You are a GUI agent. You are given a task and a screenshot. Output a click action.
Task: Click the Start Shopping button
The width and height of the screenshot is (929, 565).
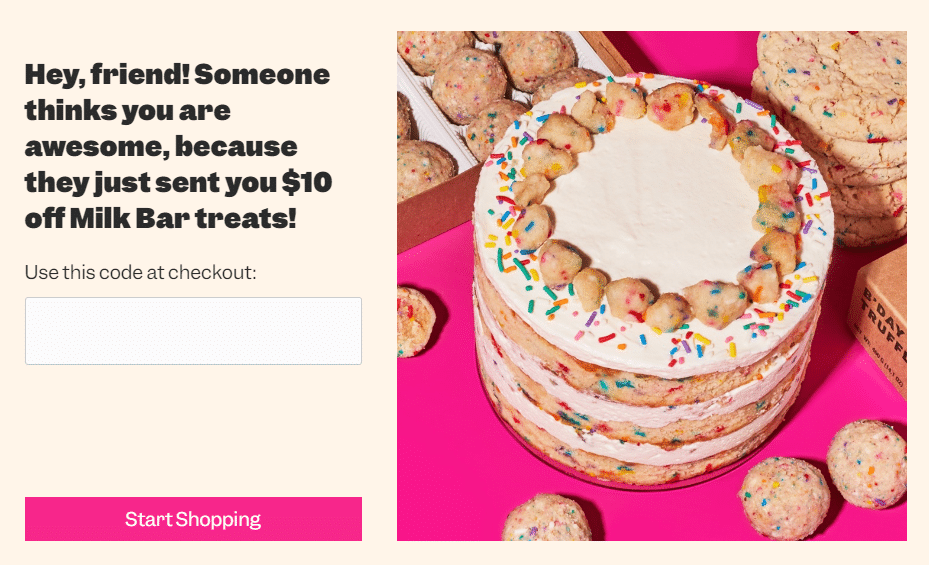click(193, 519)
